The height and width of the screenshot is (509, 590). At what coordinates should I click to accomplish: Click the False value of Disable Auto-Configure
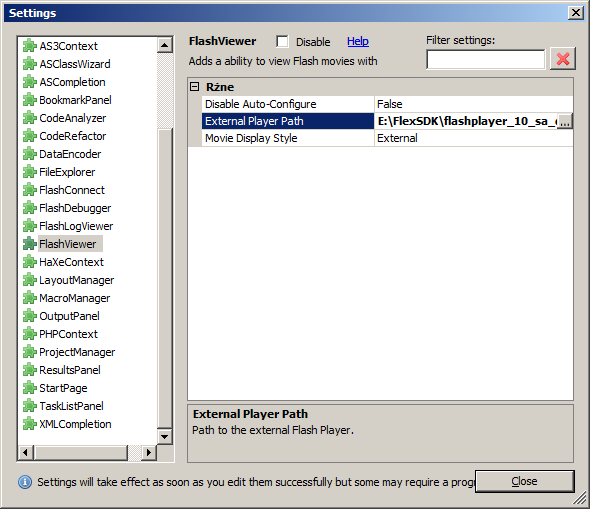(390, 104)
